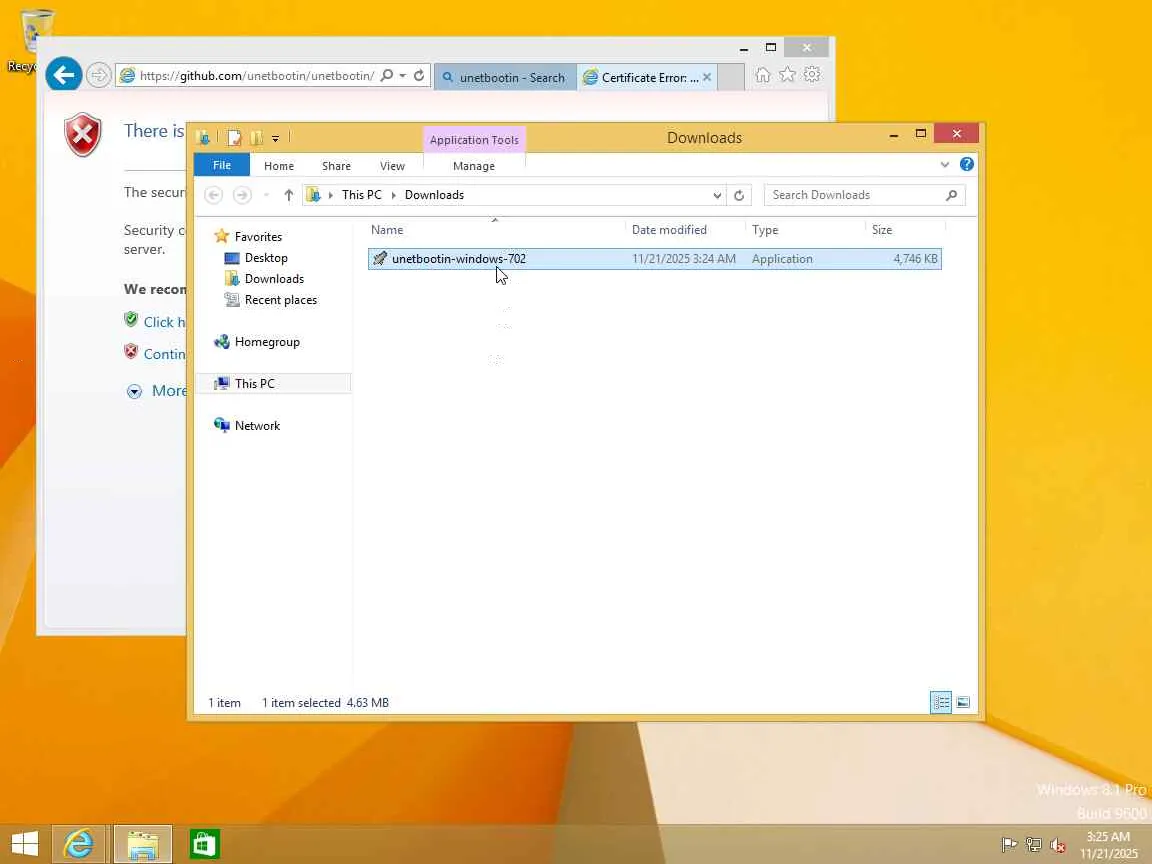1152x864 pixels.
Task: Close the Certificate Error tab
Action: click(707, 77)
